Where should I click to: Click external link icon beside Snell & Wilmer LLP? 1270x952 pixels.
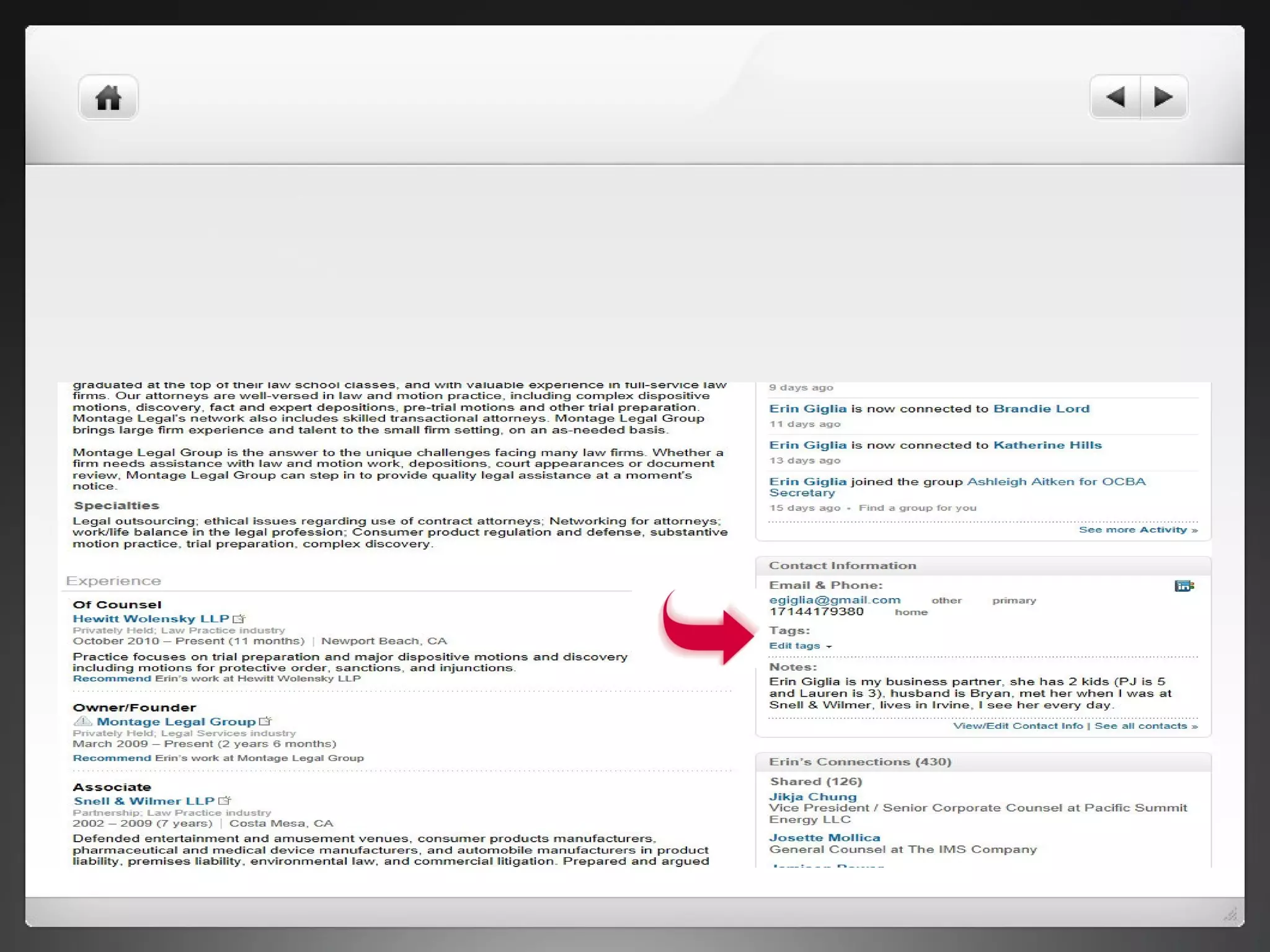coord(224,801)
